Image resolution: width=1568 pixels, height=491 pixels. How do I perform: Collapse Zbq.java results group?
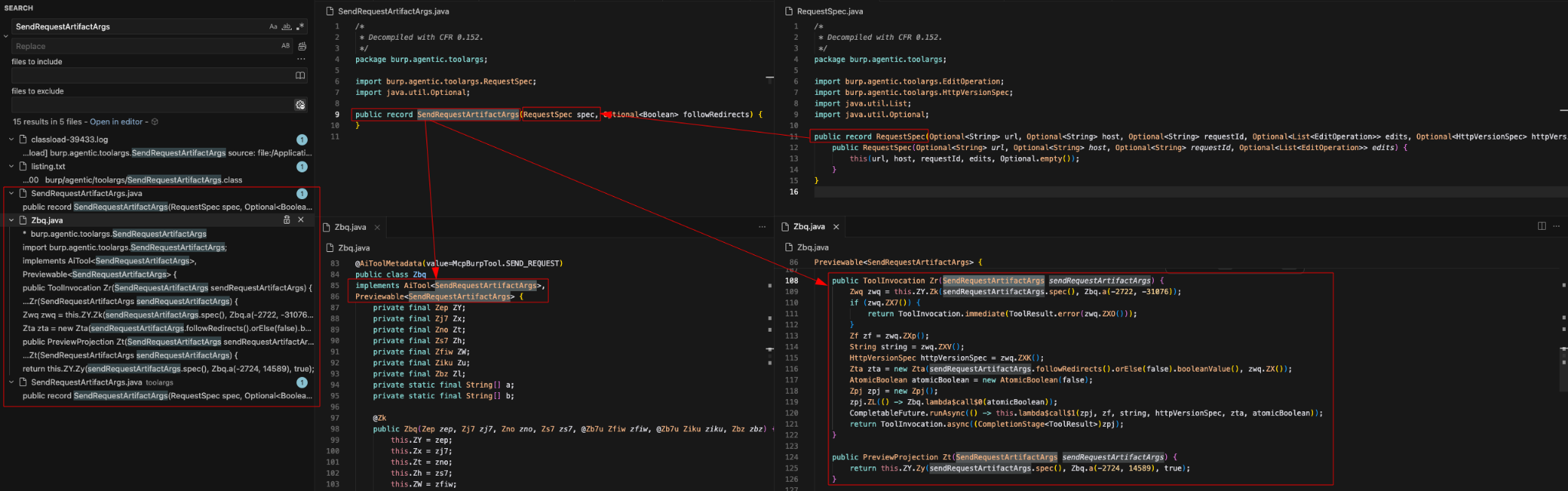11,220
